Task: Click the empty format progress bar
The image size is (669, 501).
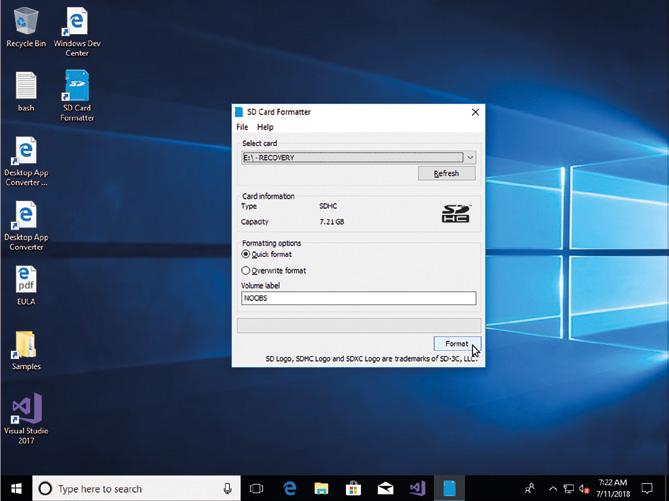Action: click(x=359, y=326)
